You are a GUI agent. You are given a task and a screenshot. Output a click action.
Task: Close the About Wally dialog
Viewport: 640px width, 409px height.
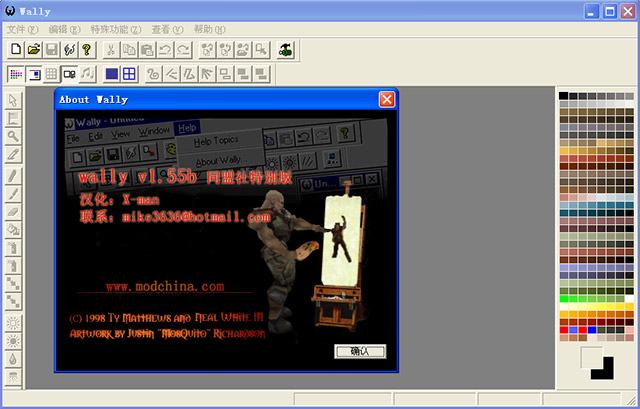coord(386,99)
